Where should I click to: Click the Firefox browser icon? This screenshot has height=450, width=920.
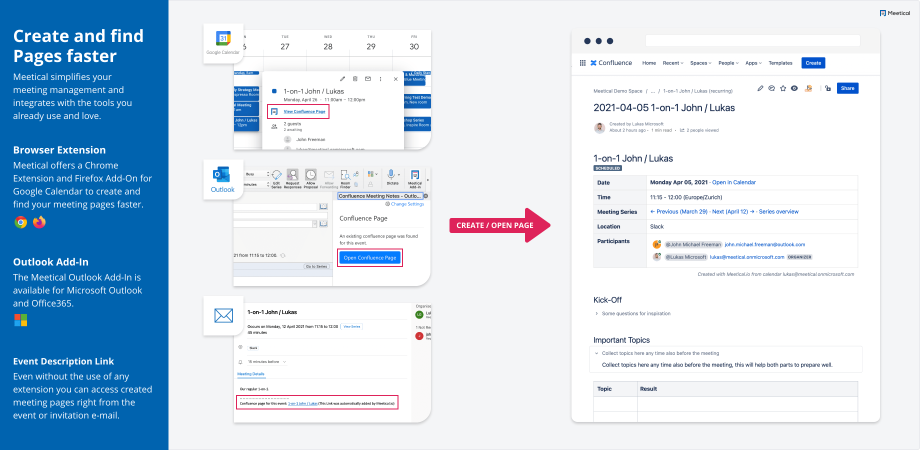pos(39,222)
